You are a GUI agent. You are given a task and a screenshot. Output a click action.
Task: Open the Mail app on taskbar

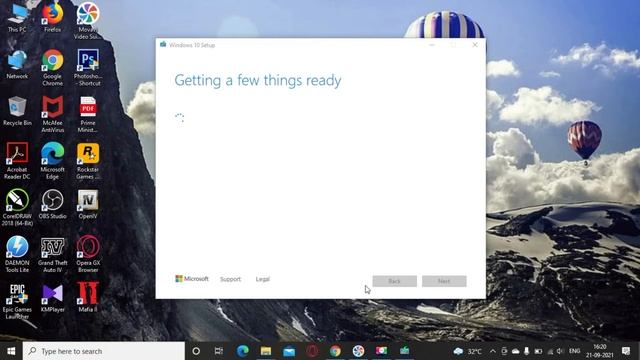pyautogui.click(x=289, y=351)
